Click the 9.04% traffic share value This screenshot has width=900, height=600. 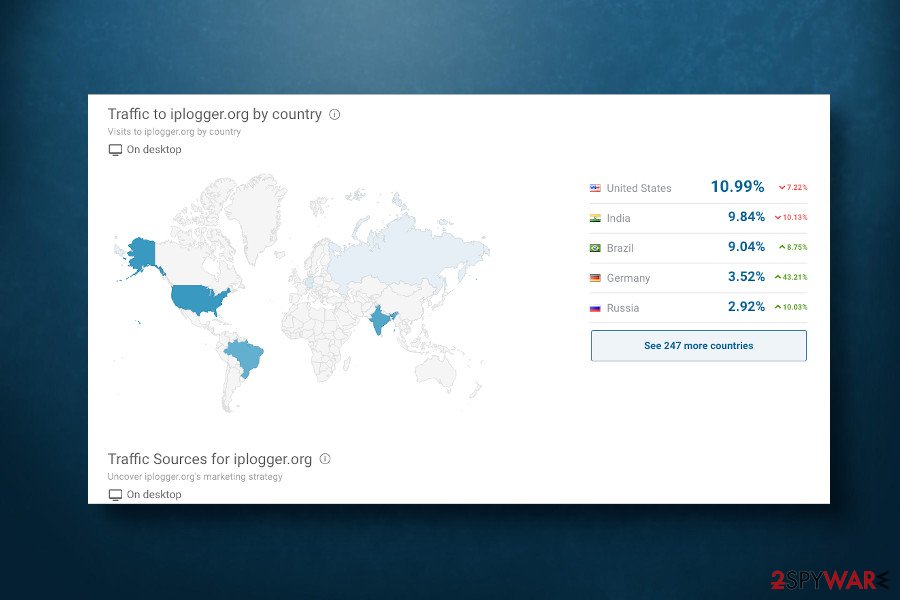pyautogui.click(x=746, y=247)
